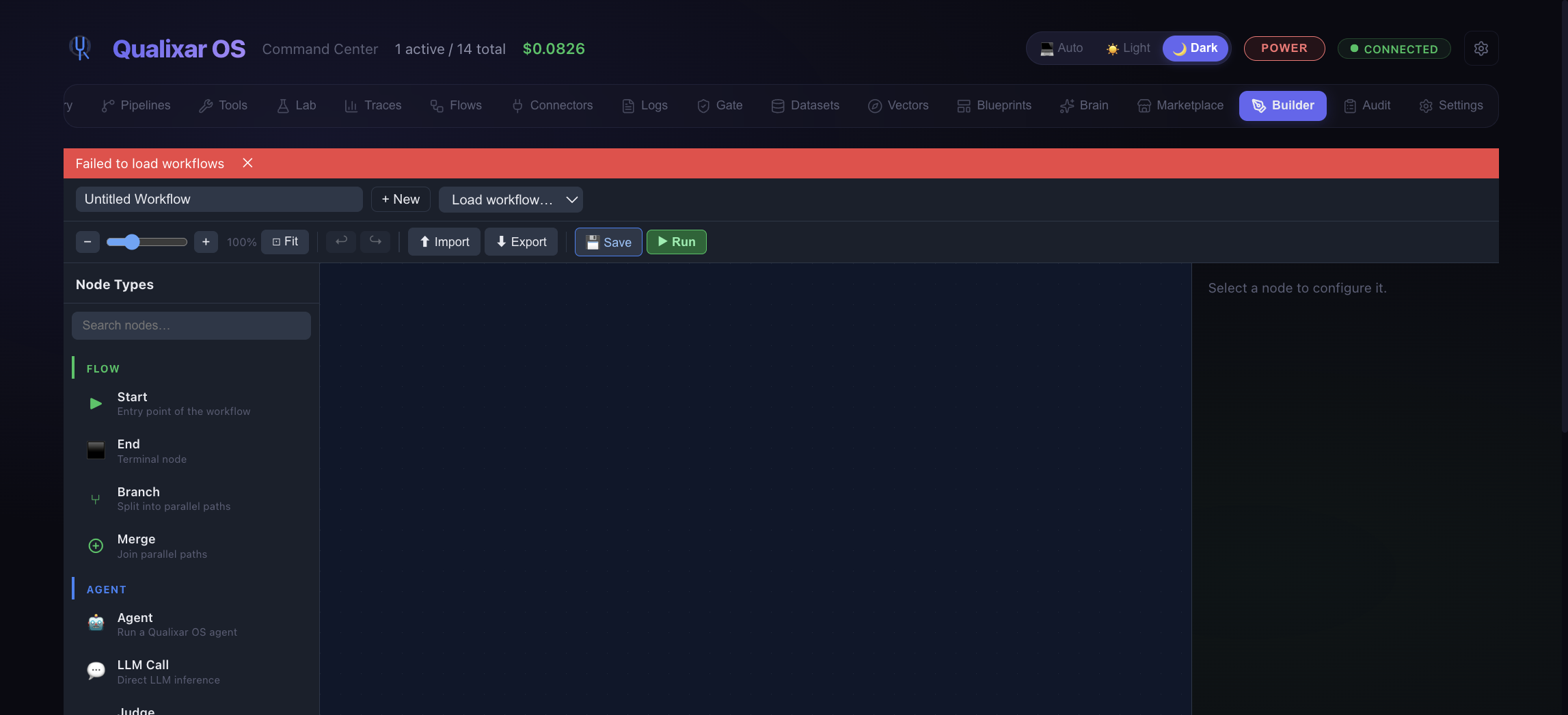Dismiss the Failed to load workflows alert
This screenshot has width=1568, height=715.
pyautogui.click(x=247, y=163)
